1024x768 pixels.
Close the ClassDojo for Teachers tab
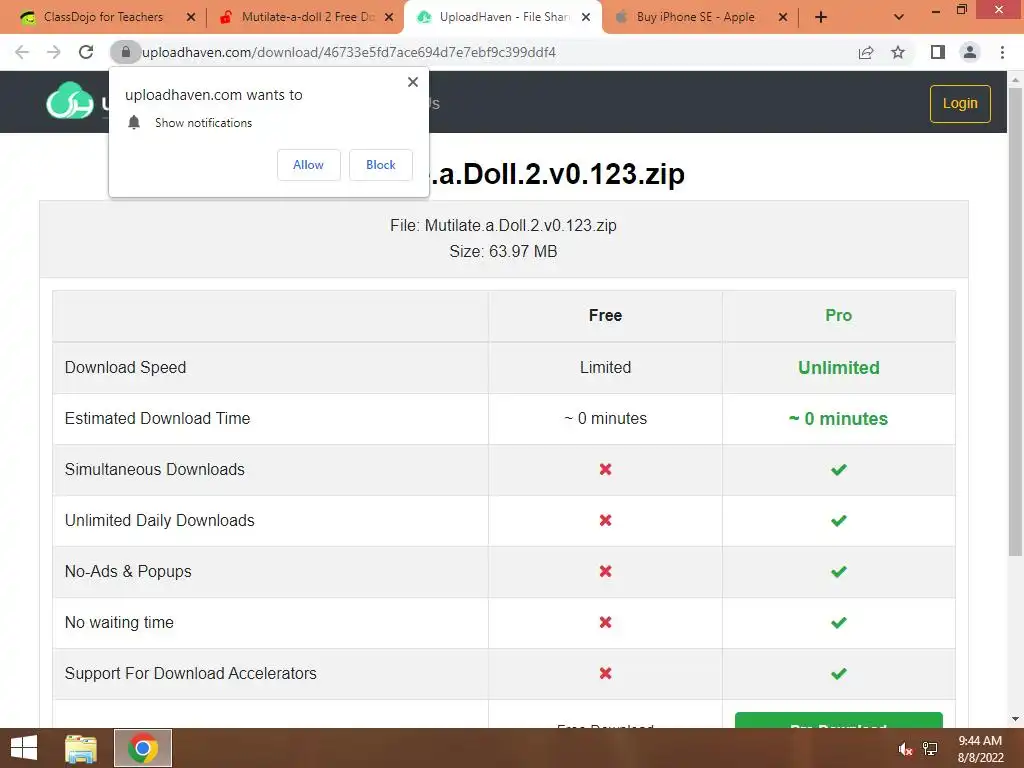[x=191, y=17]
